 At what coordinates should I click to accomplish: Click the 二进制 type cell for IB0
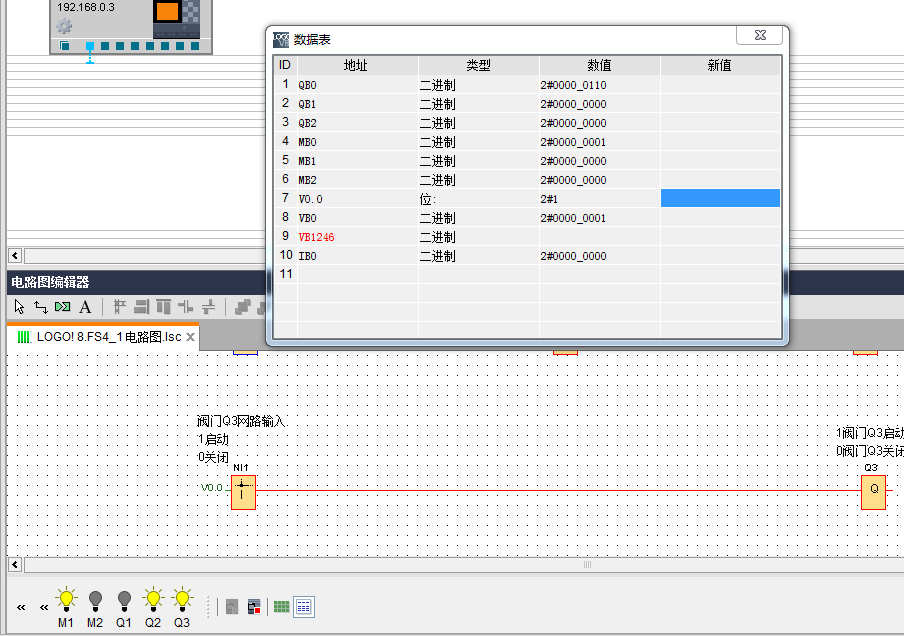479,256
